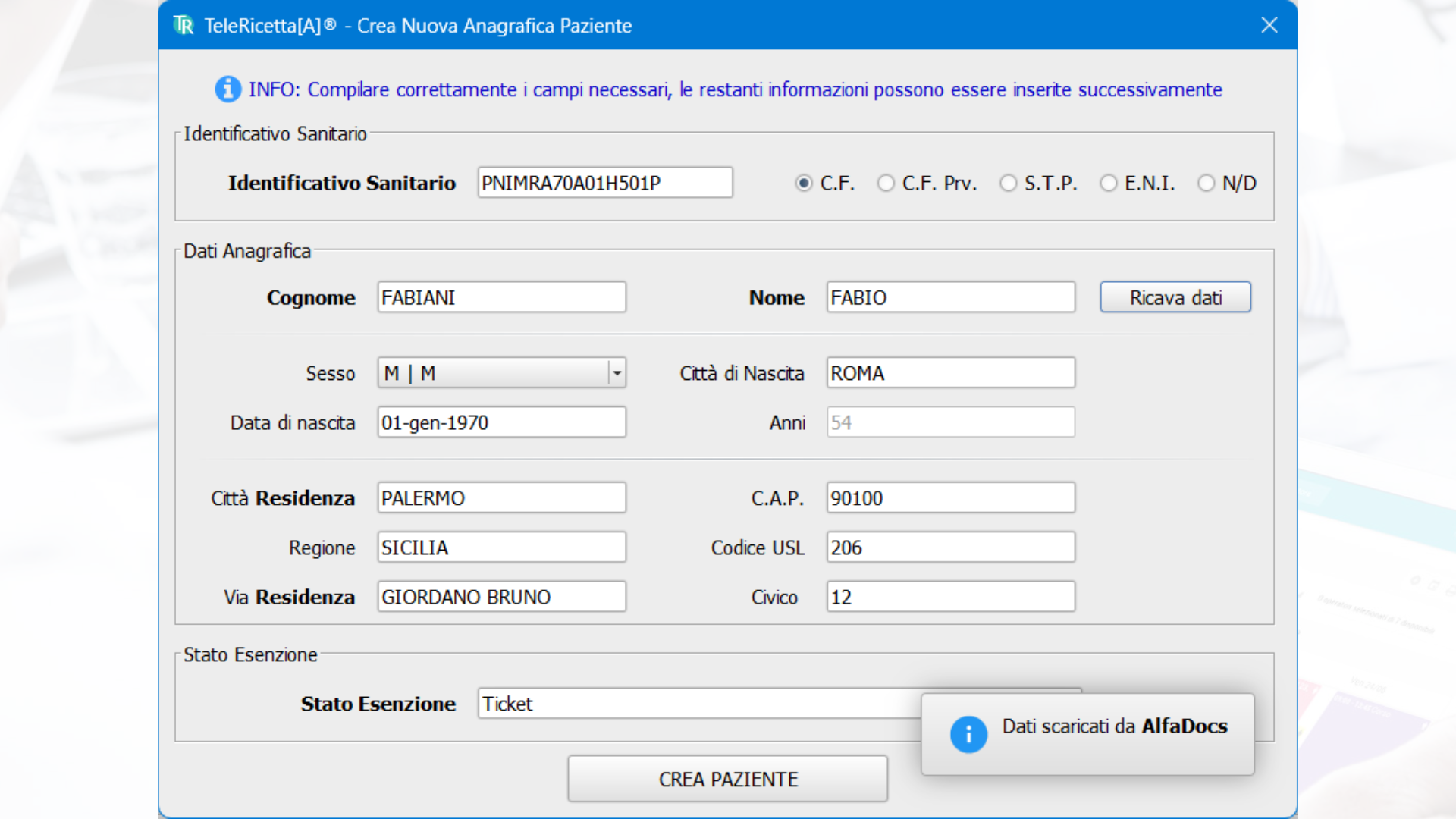The height and width of the screenshot is (819, 1456).
Task: Close the Crea Nuova Anagrafica Paziente window
Action: pyautogui.click(x=1269, y=25)
